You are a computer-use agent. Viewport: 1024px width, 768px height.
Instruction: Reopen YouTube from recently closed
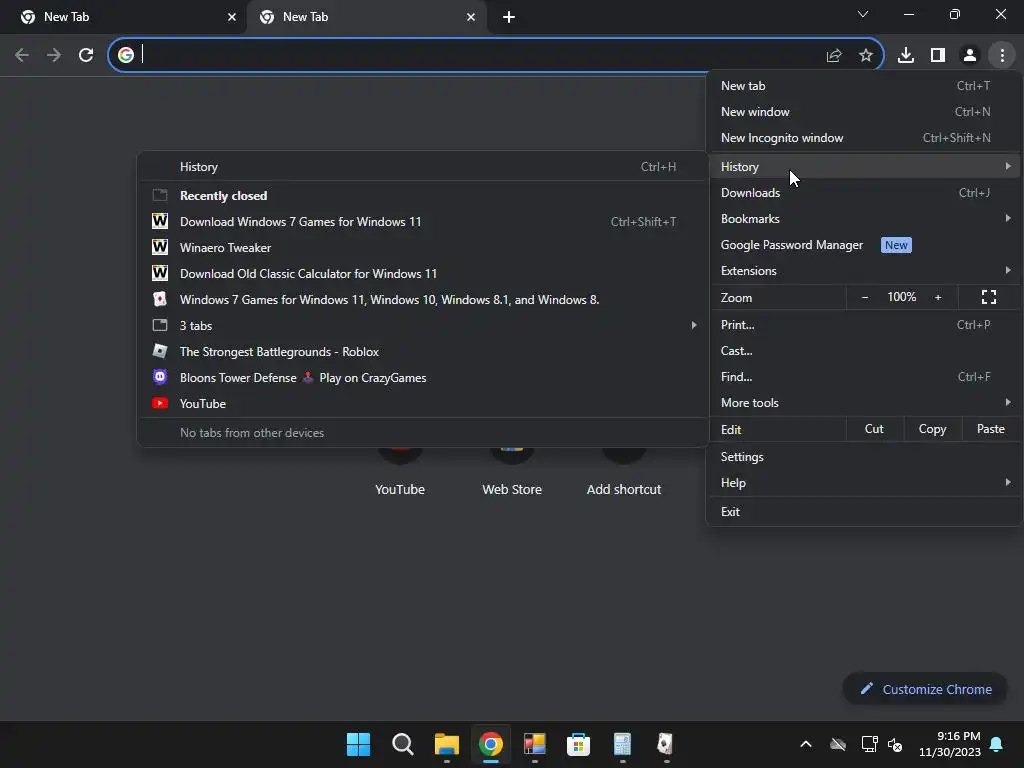pyautogui.click(x=423, y=404)
